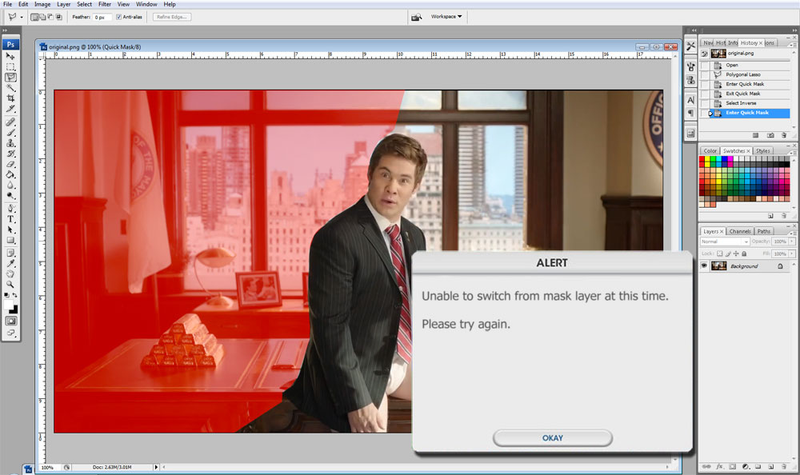The image size is (800, 475).
Task: Open the View menu
Action: pyautogui.click(x=123, y=4)
